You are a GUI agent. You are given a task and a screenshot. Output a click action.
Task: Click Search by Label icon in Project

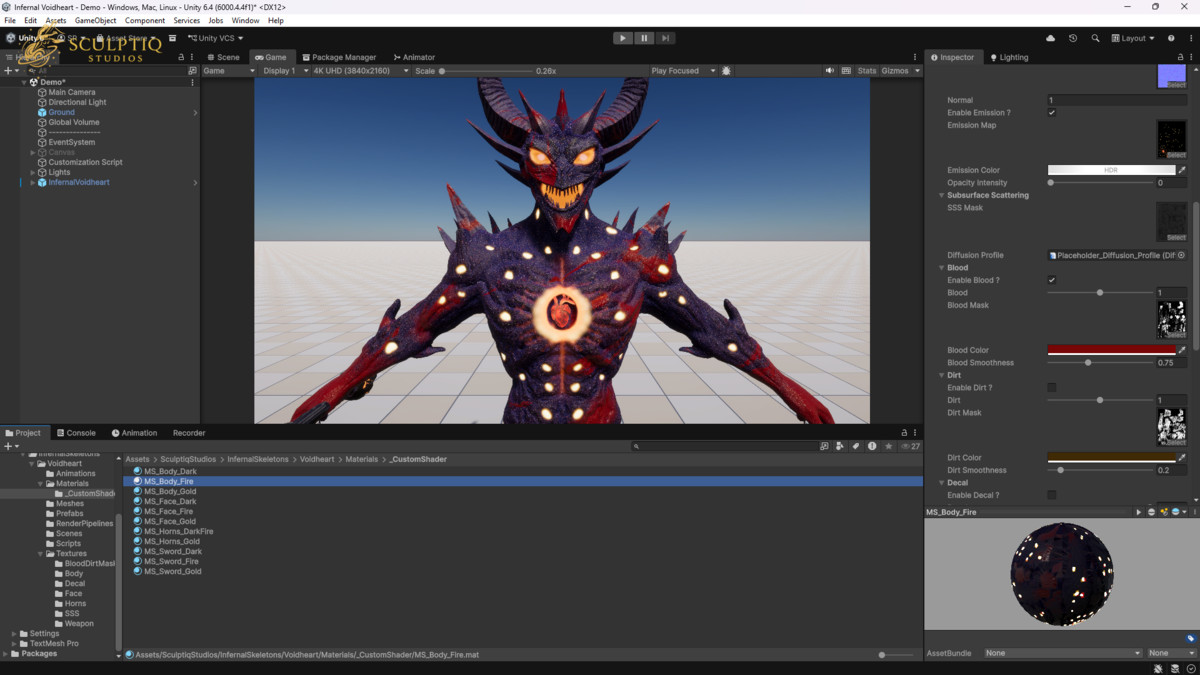coord(856,447)
